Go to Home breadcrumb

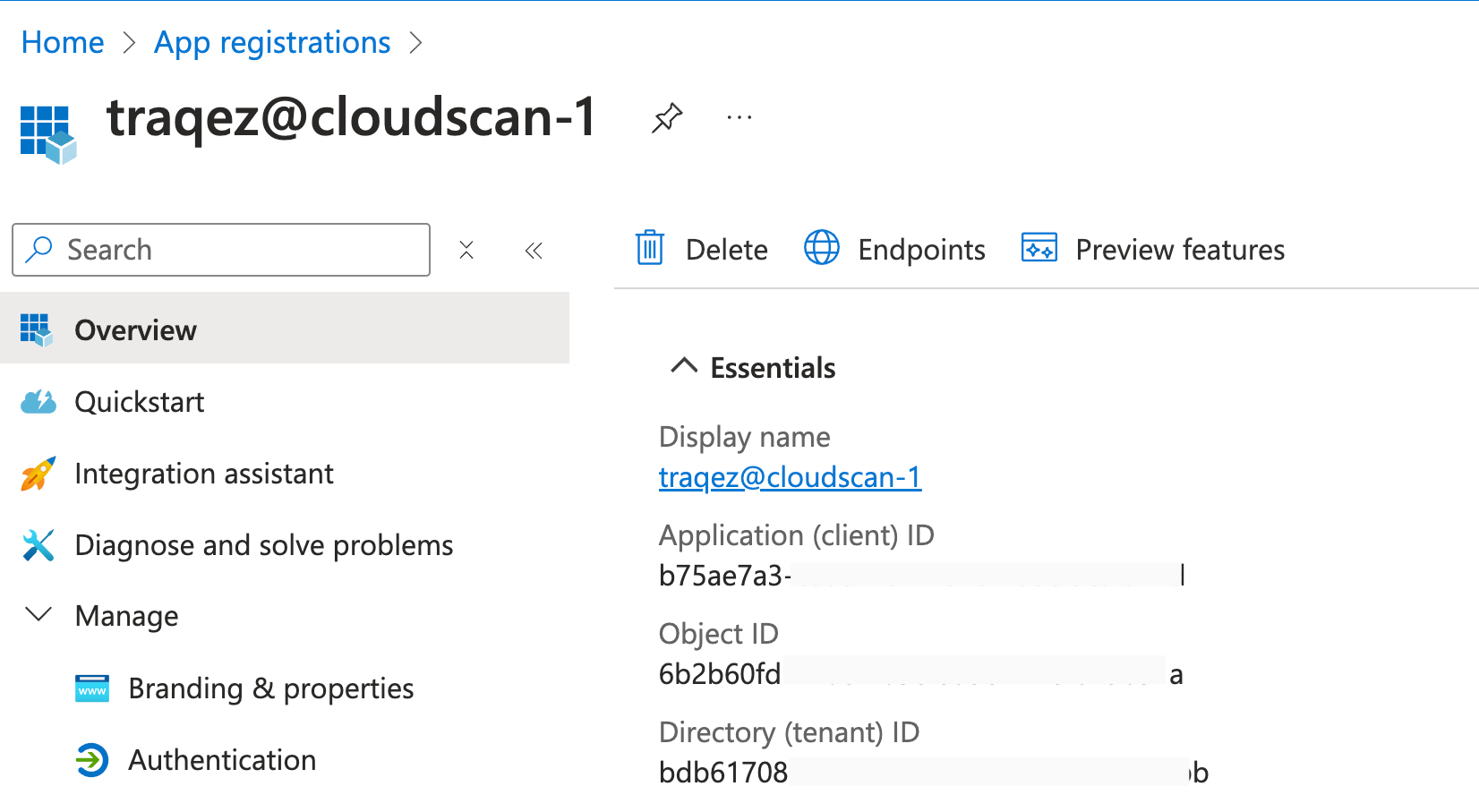63,42
